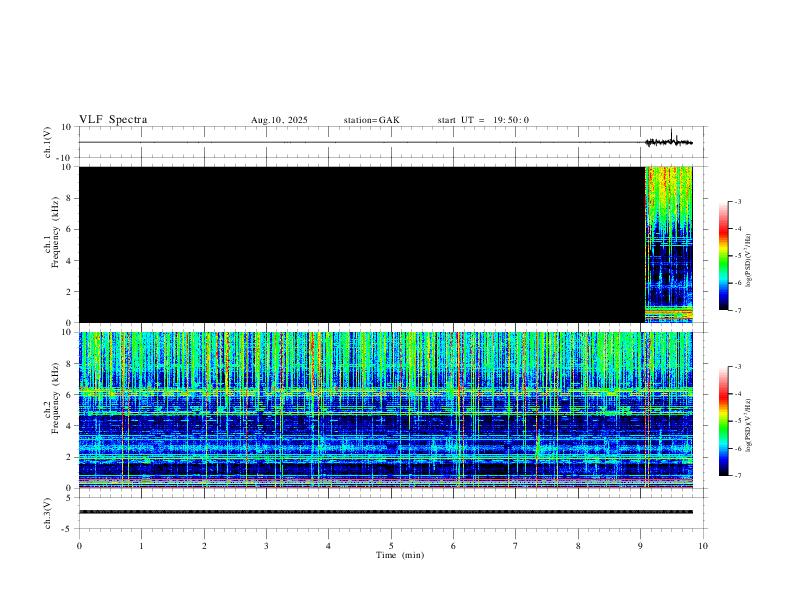
Task: Select the date text "Aug.10, 2025"
Action: (279, 120)
